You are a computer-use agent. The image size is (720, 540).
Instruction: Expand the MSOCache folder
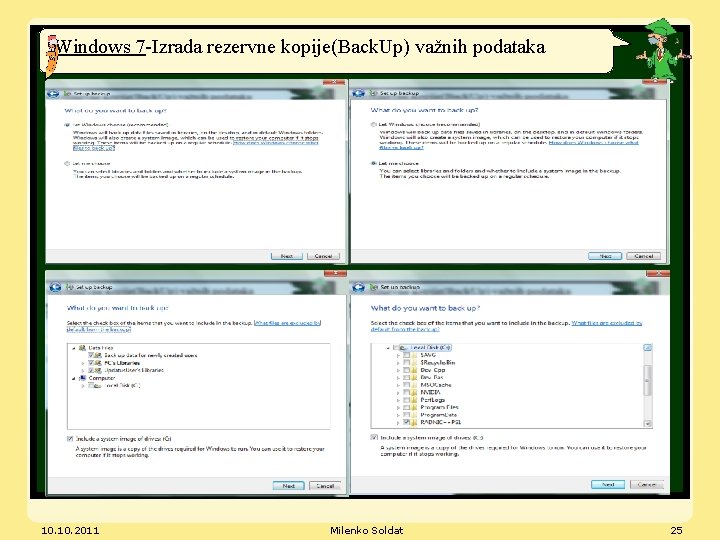click(x=398, y=385)
